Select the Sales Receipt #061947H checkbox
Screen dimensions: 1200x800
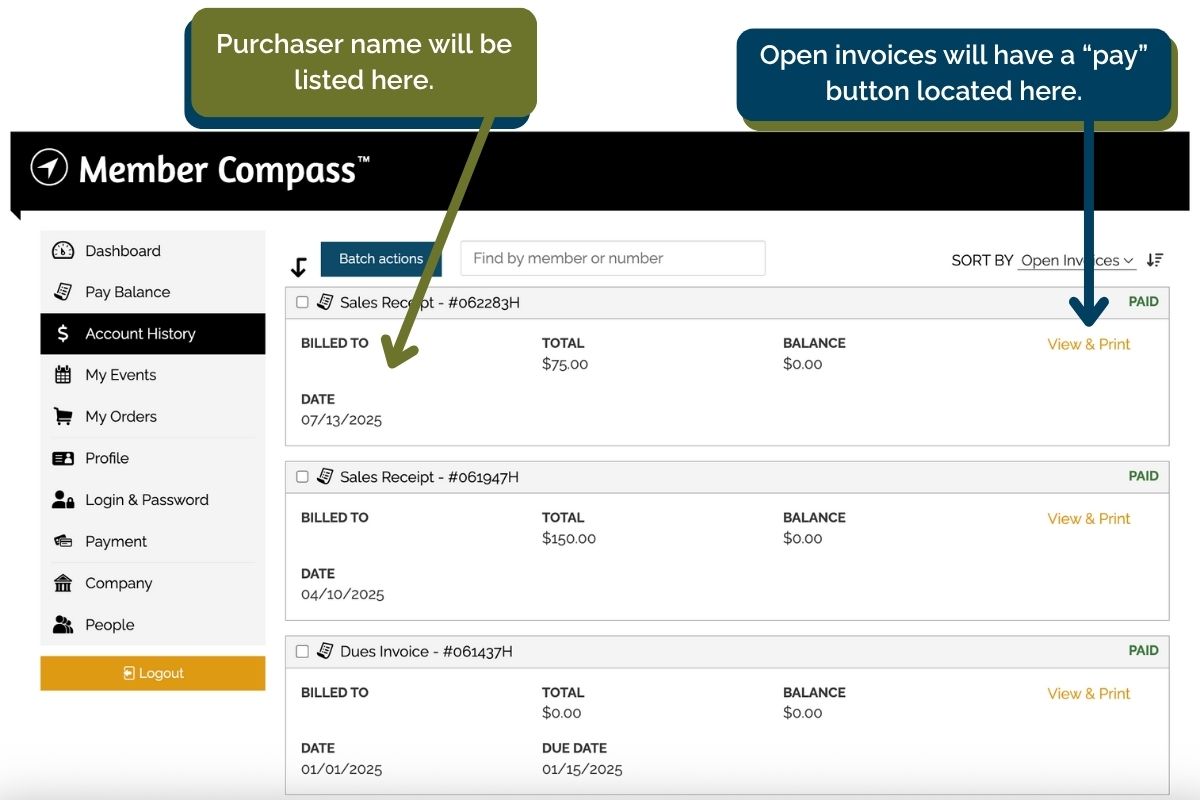302,477
